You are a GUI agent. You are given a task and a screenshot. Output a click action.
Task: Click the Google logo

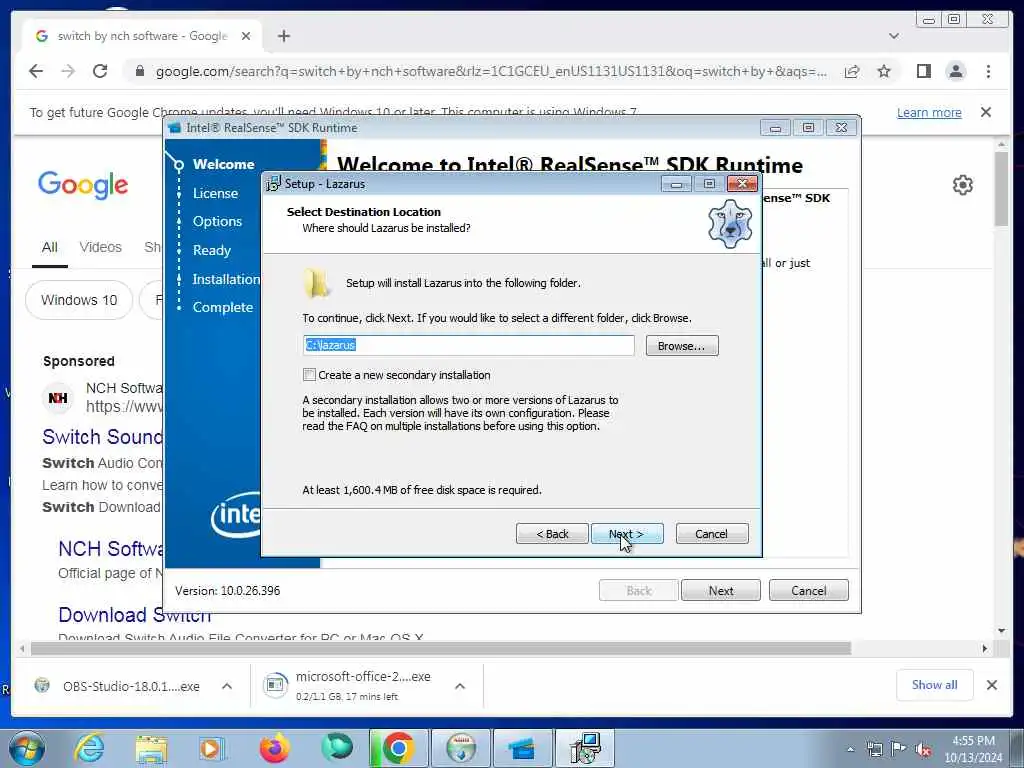pyautogui.click(x=83, y=185)
